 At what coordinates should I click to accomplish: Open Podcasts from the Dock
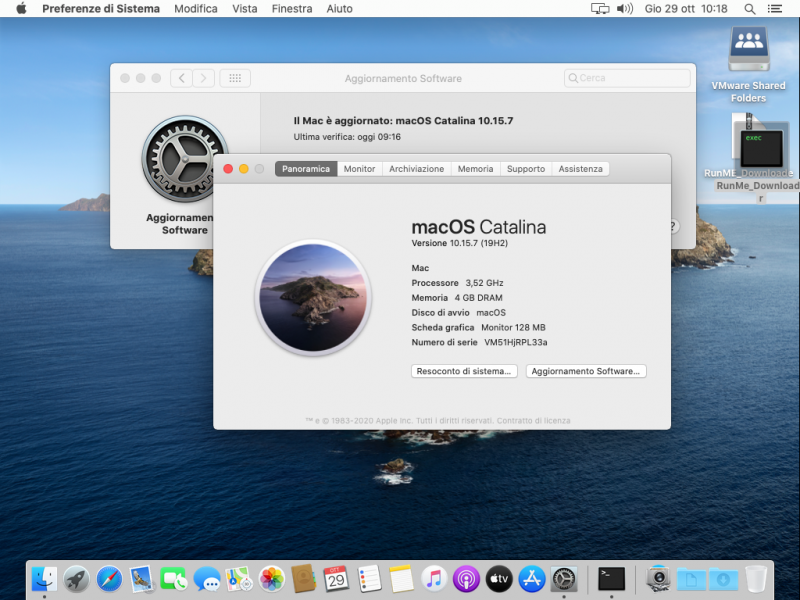coord(466,579)
